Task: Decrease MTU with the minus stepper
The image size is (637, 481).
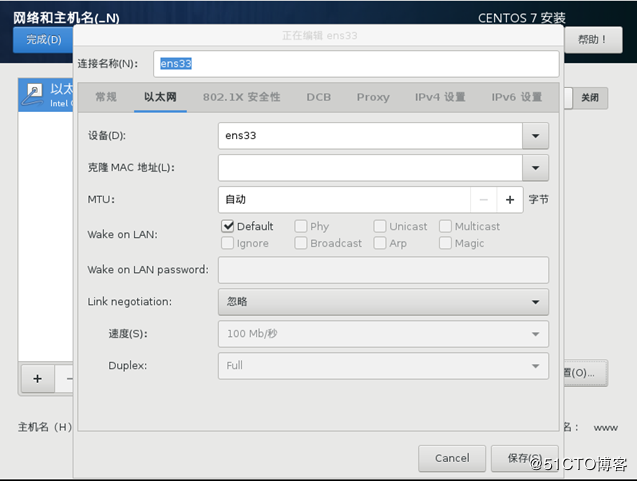Action: click(x=483, y=199)
